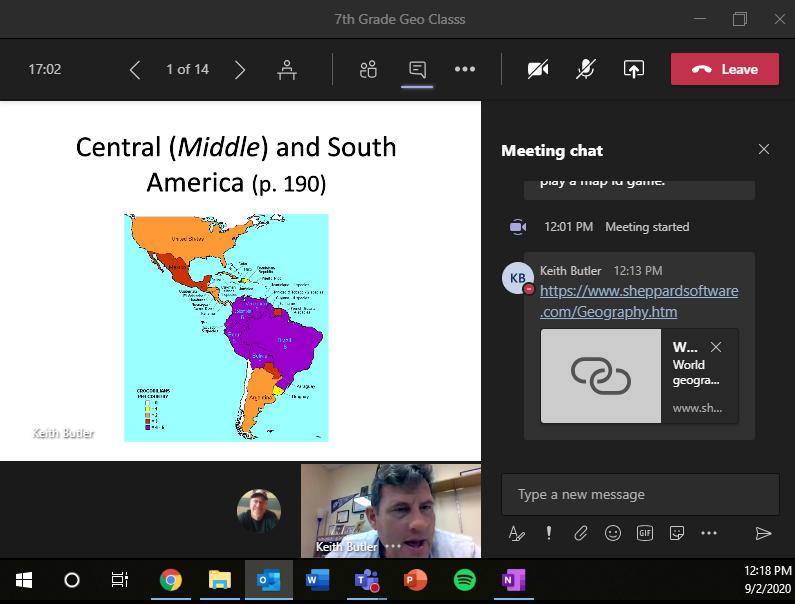Switch to Word on the taskbar
This screenshot has height=604, width=795.
click(317, 580)
